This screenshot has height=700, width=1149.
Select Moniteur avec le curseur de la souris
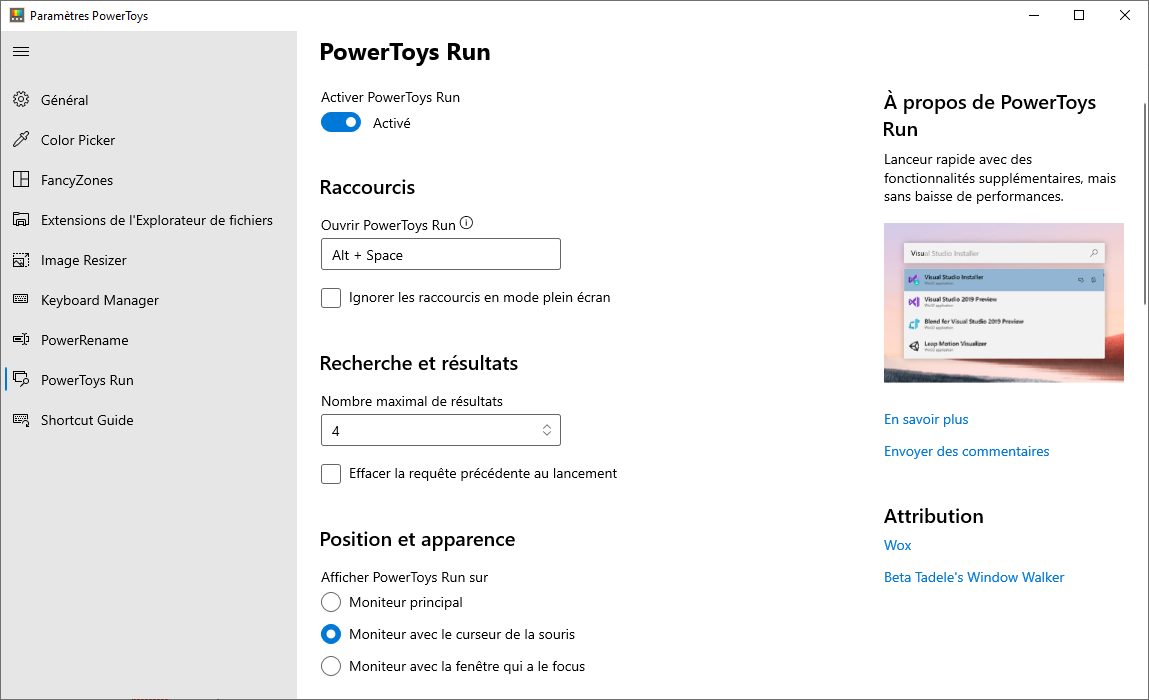pyautogui.click(x=331, y=634)
